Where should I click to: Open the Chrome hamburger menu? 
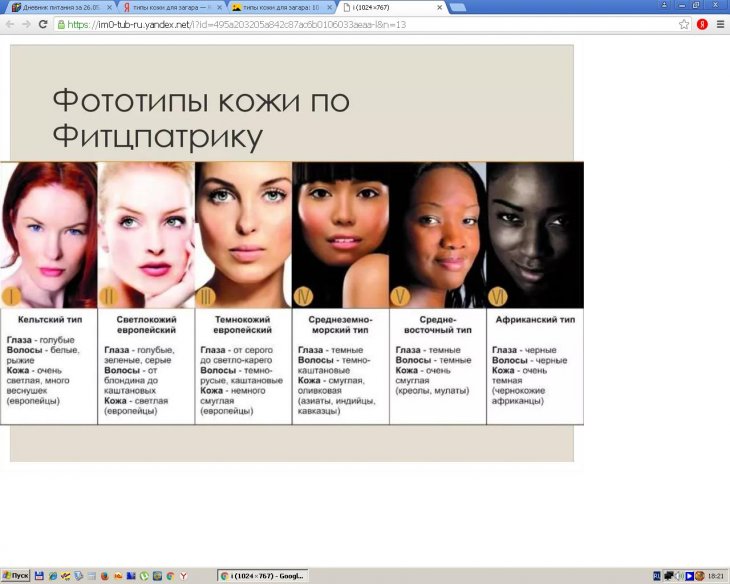pyautogui.click(x=719, y=24)
